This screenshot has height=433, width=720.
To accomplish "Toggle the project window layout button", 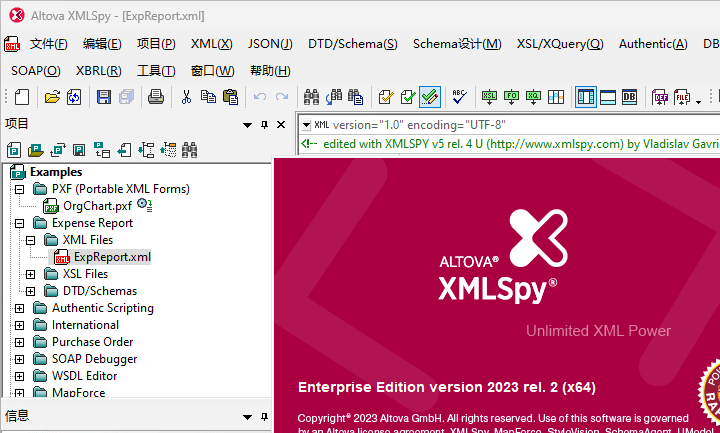I will coord(586,97).
